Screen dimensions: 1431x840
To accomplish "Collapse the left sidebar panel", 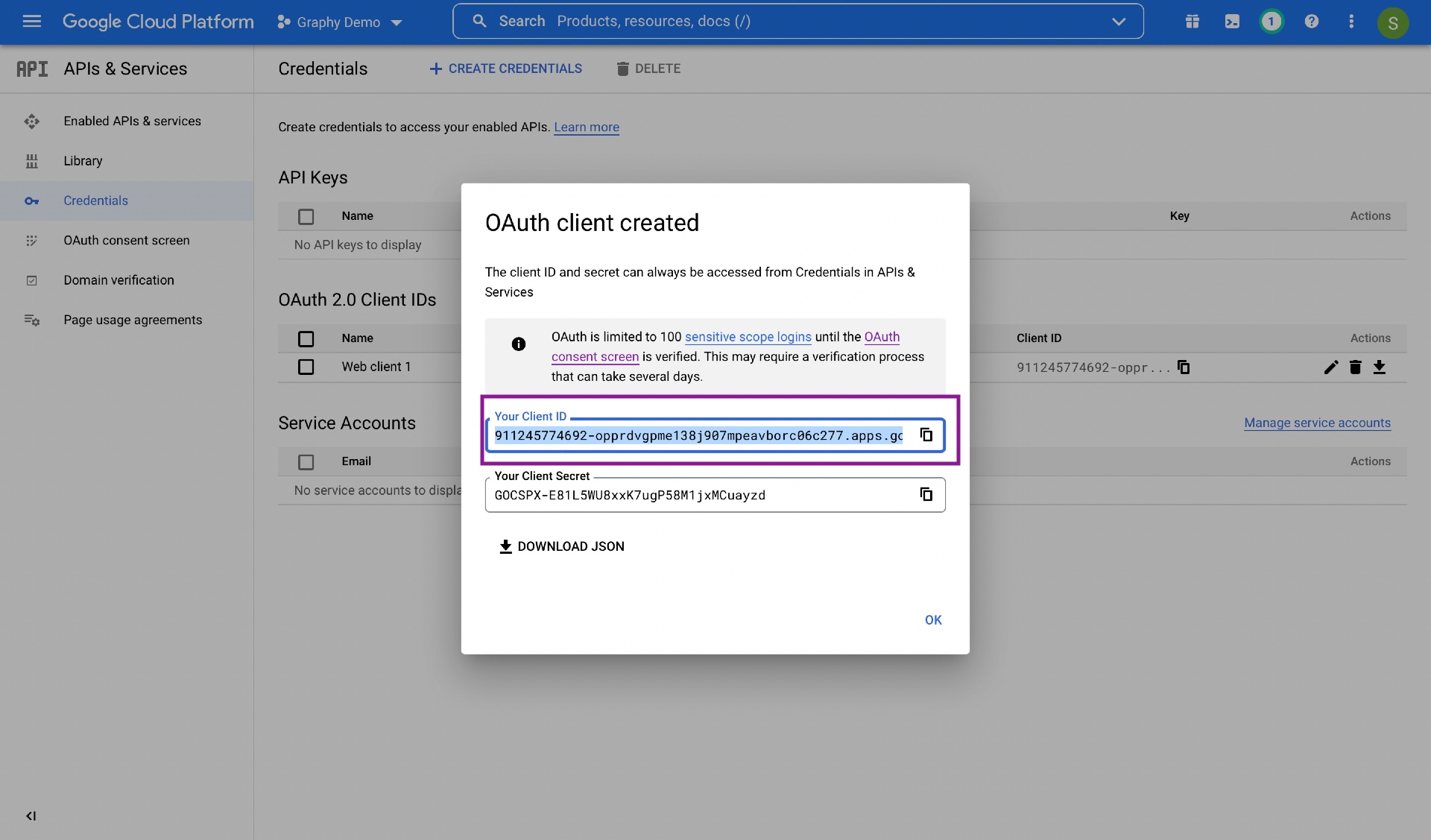I will pos(31,815).
